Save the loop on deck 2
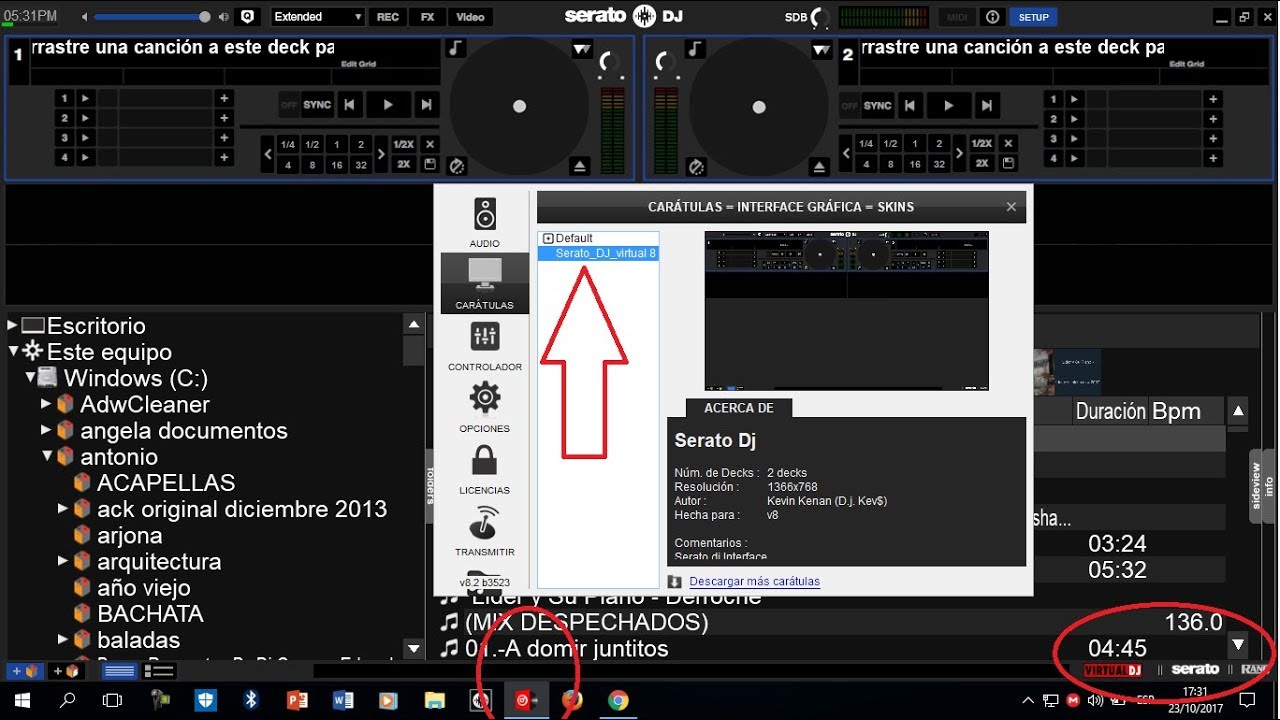The height and width of the screenshot is (720, 1280). [x=1008, y=164]
